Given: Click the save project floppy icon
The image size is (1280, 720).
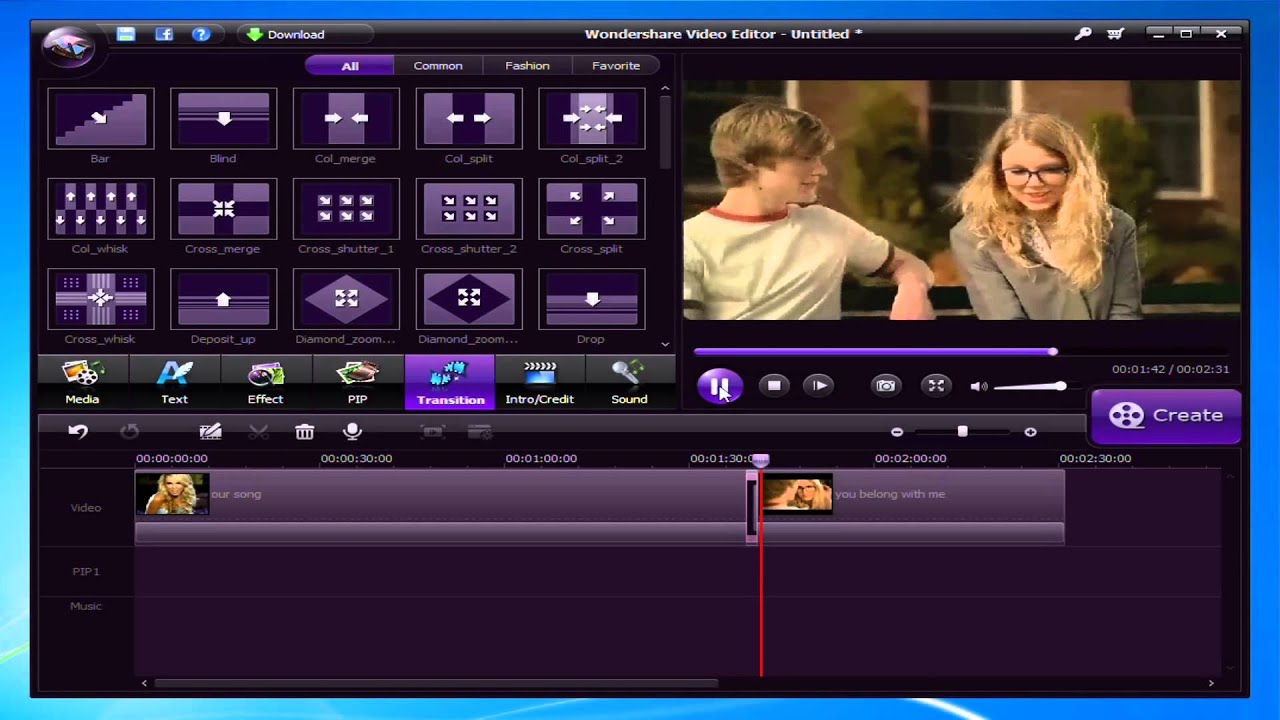Looking at the screenshot, I should tap(126, 34).
